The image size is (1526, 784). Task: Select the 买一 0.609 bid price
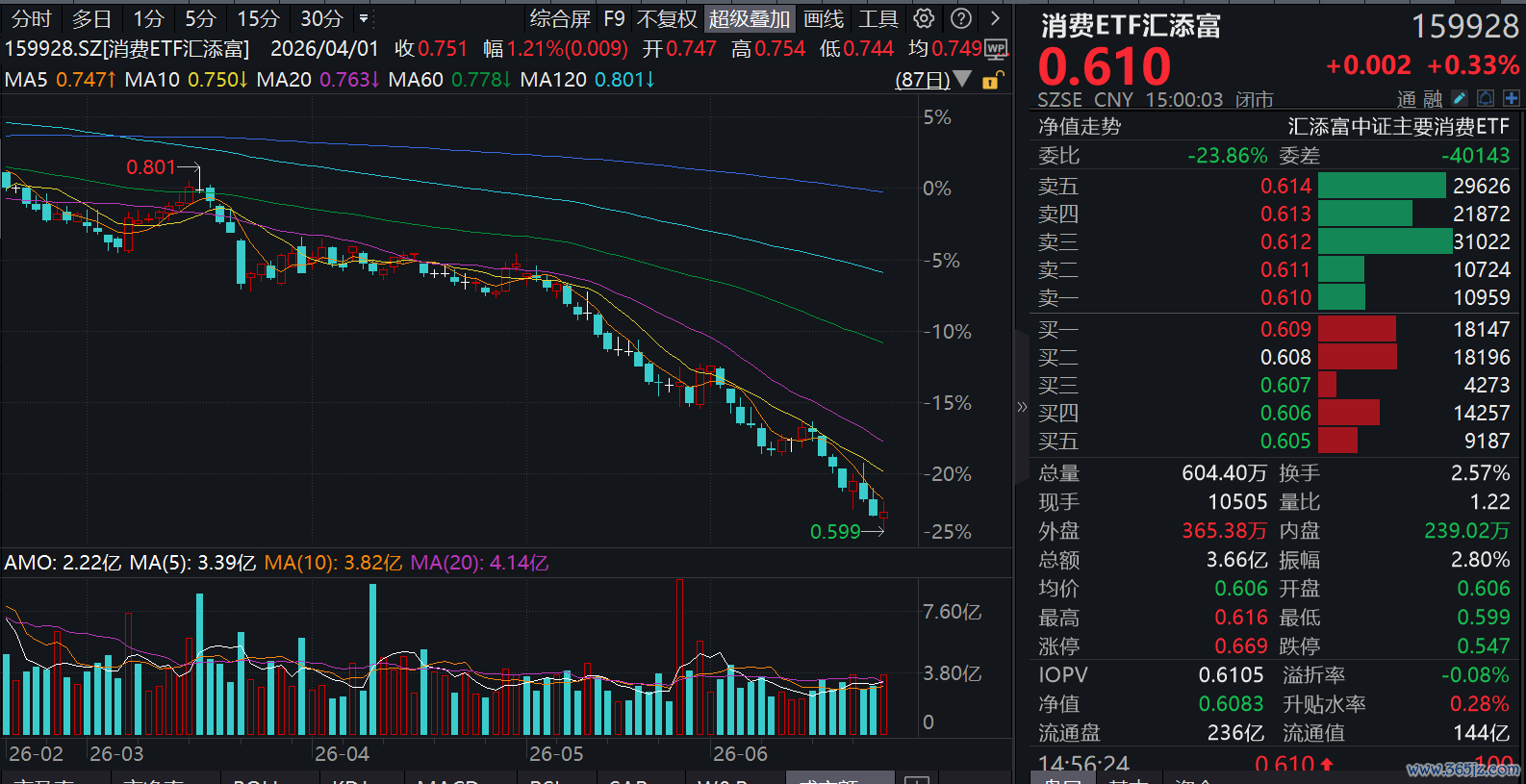(x=1286, y=329)
